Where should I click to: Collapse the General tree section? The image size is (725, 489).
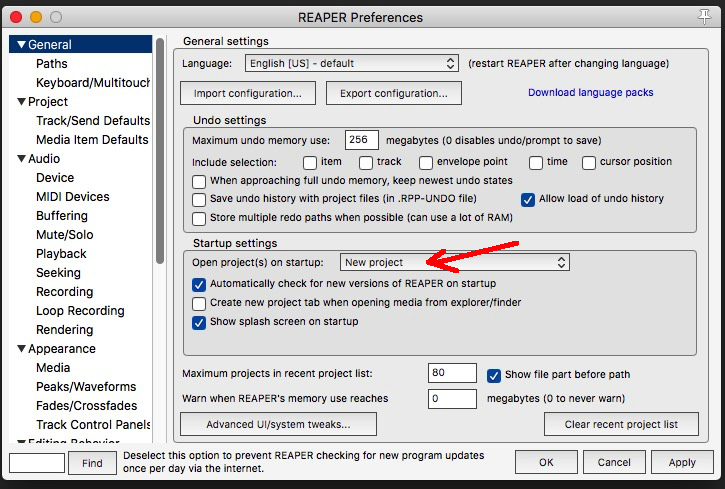(21, 45)
